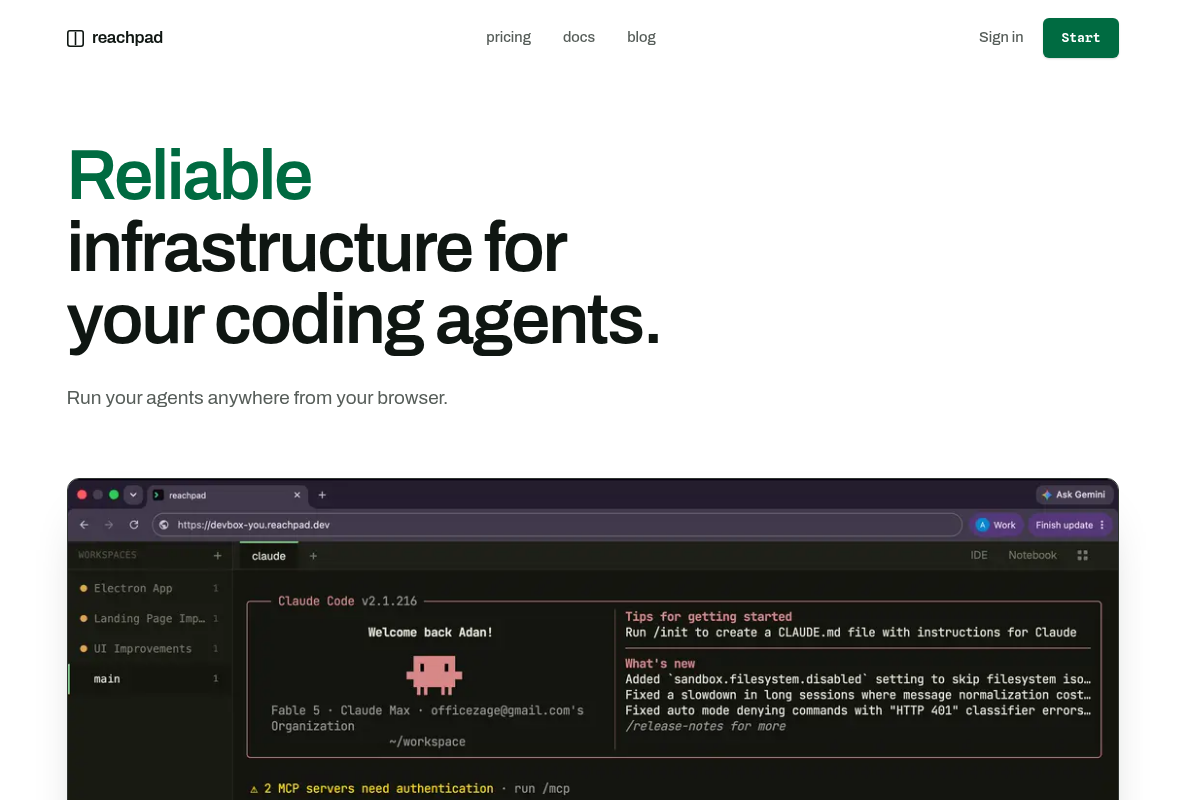
Task: Open the docs link
Action: point(579,37)
